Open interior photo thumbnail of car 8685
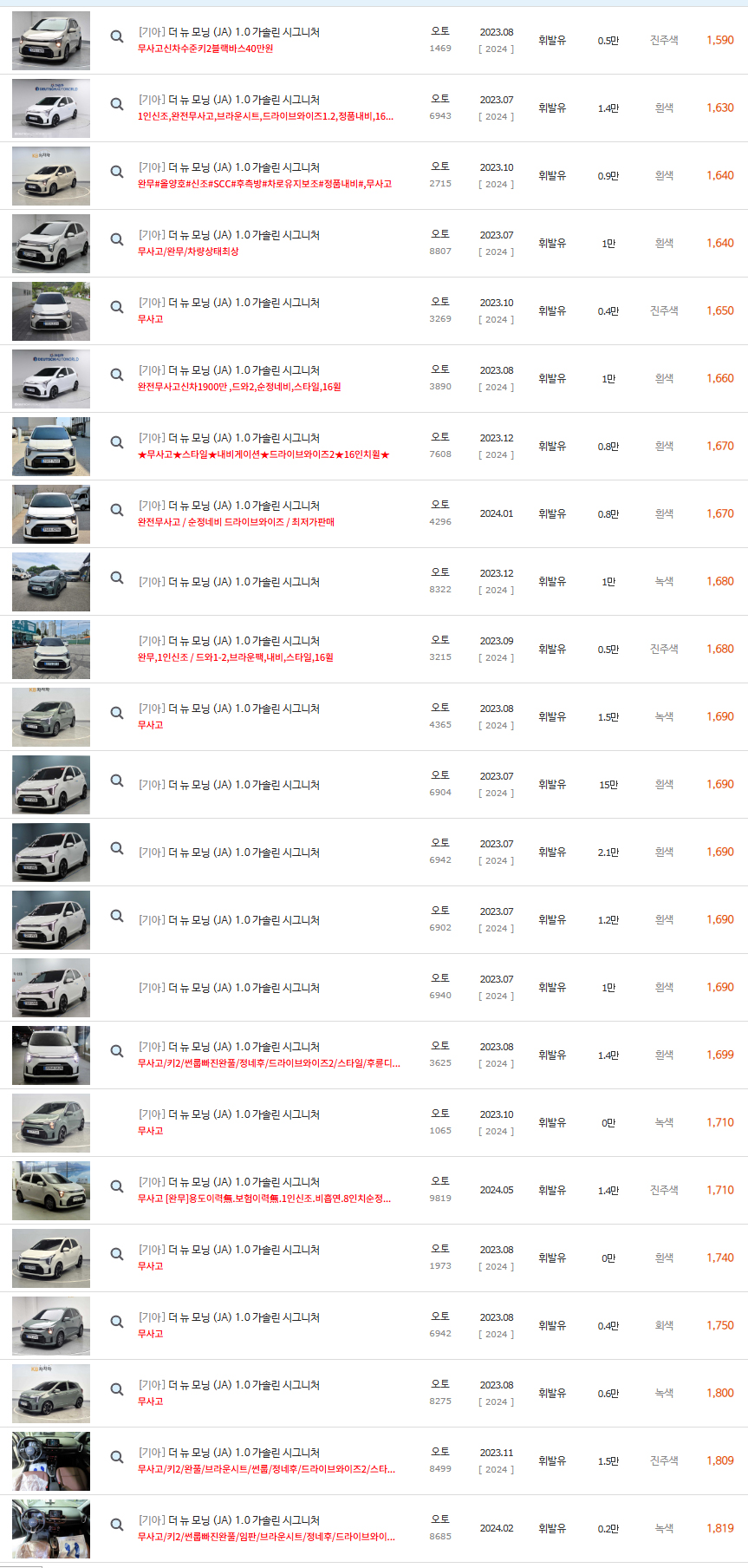The image size is (748, 1568). pyautogui.click(x=51, y=1529)
